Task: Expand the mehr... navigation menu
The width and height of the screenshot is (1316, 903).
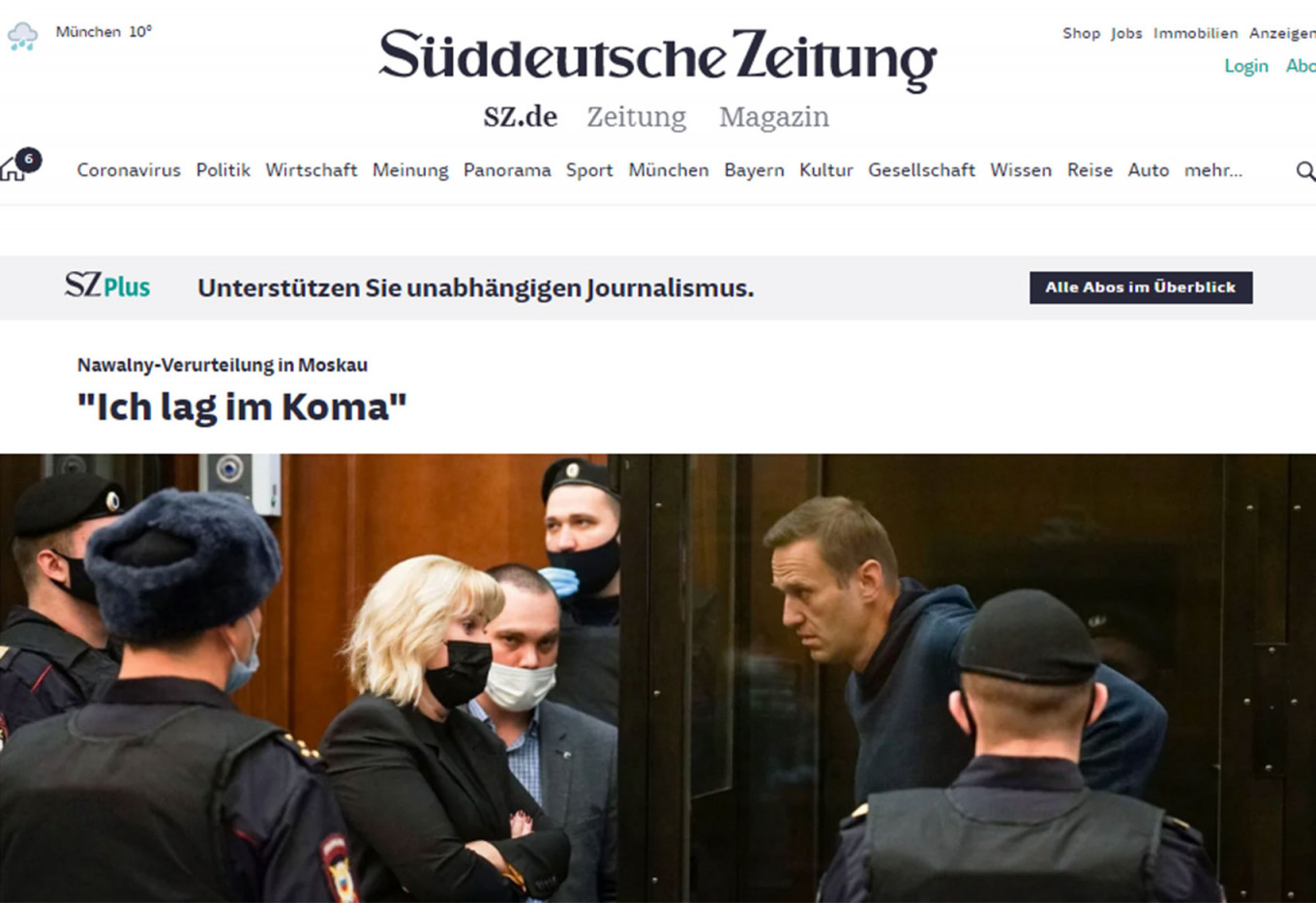Action: coord(1212,170)
